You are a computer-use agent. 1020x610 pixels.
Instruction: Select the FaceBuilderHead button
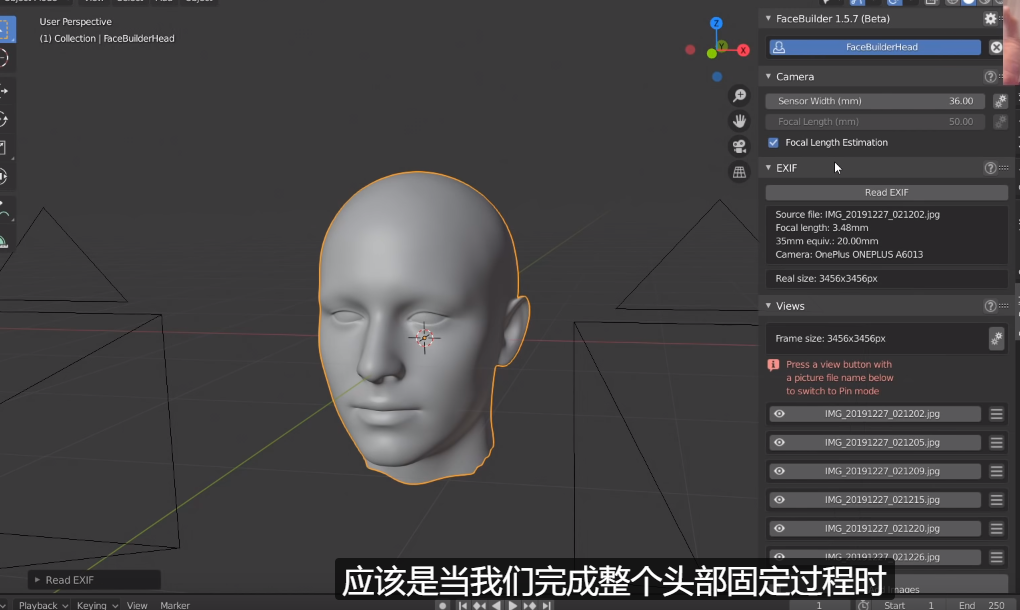pos(875,47)
